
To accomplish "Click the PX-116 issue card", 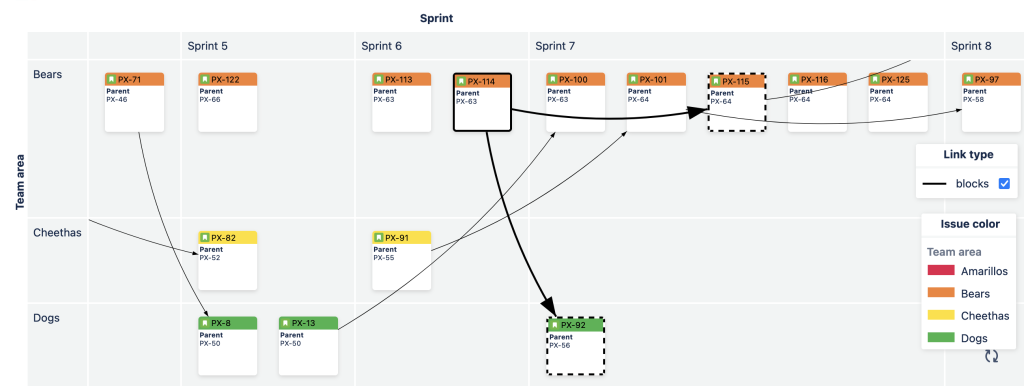I will [817, 103].
